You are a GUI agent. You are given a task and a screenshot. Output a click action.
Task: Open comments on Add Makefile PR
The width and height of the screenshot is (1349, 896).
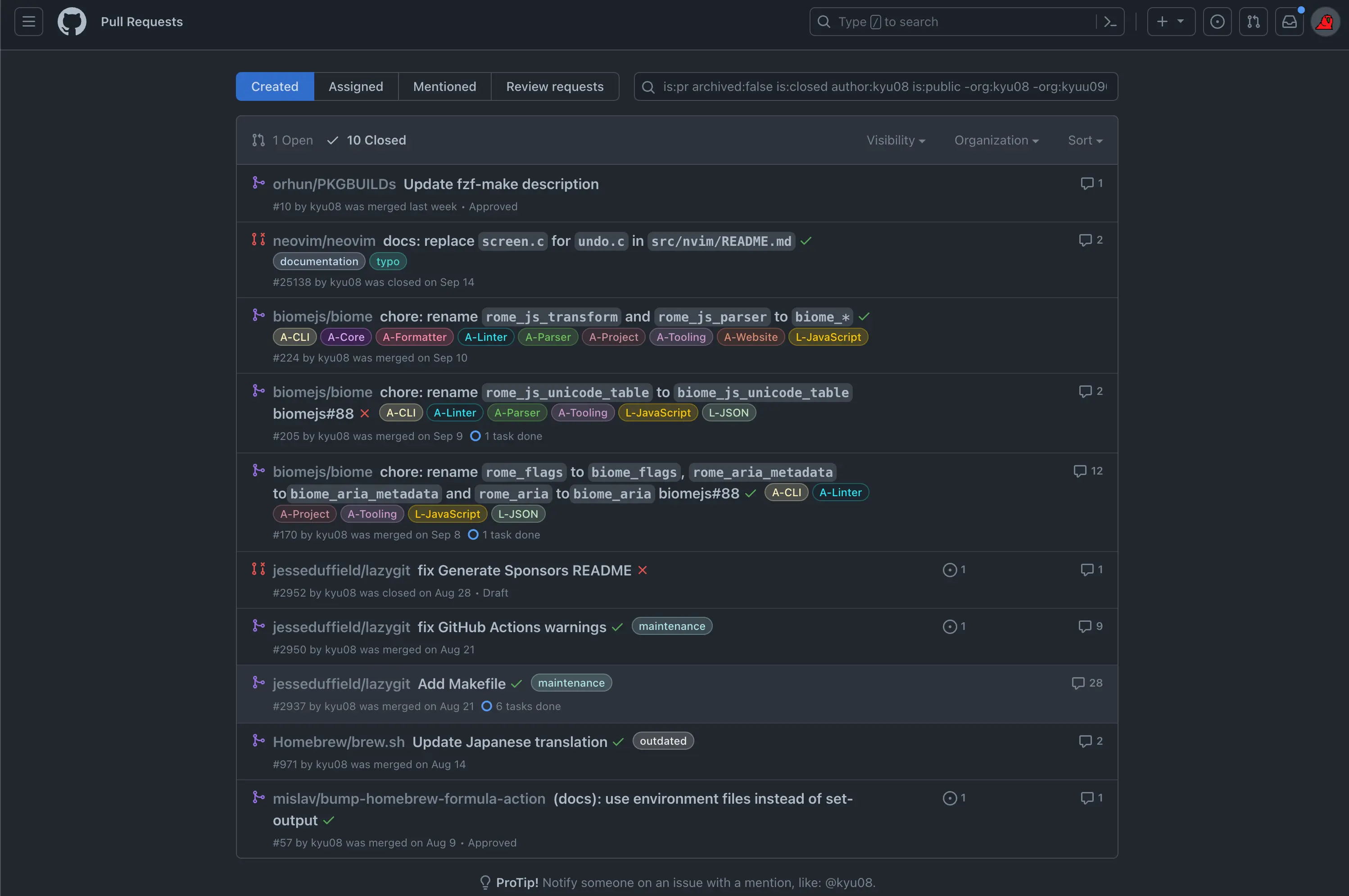pyautogui.click(x=1087, y=683)
